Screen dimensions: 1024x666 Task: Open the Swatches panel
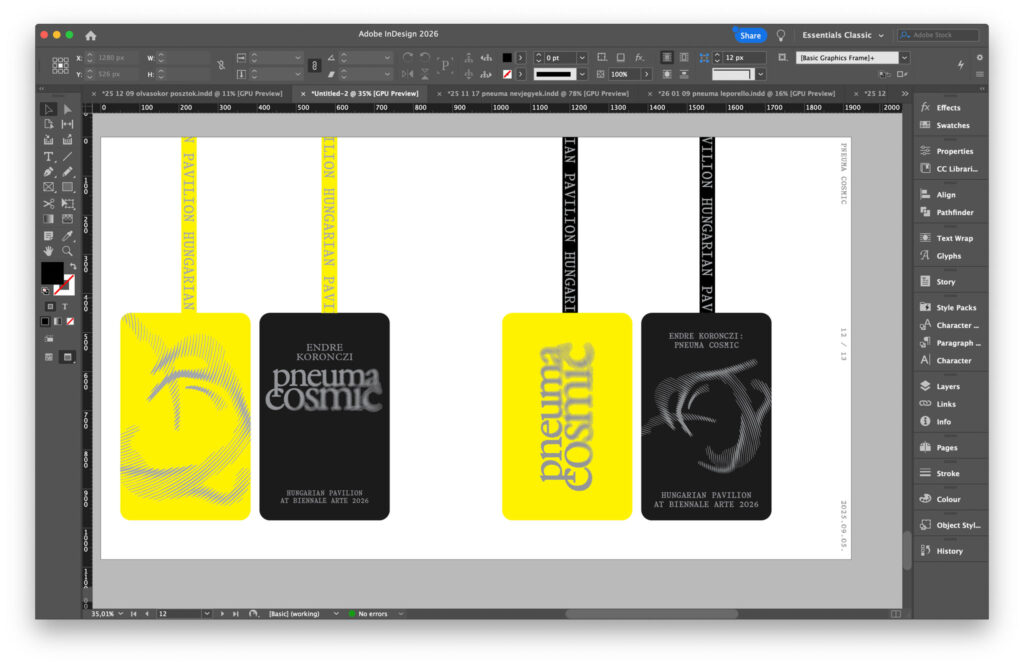(x=951, y=125)
